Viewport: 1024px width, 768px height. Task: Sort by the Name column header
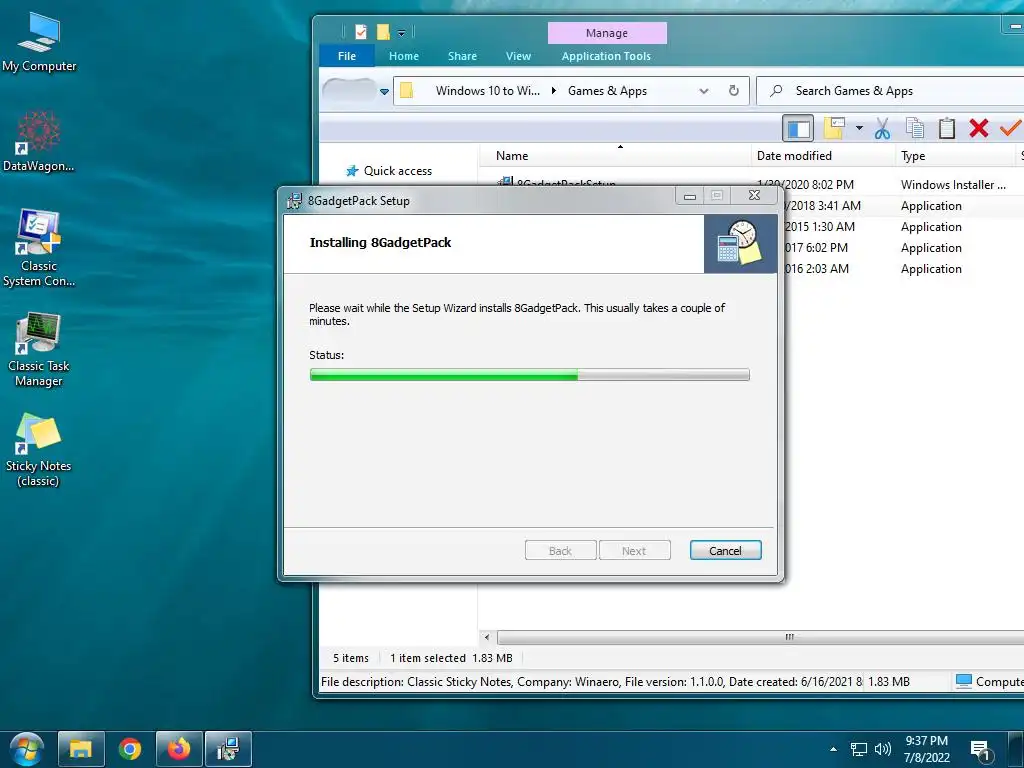pos(615,155)
